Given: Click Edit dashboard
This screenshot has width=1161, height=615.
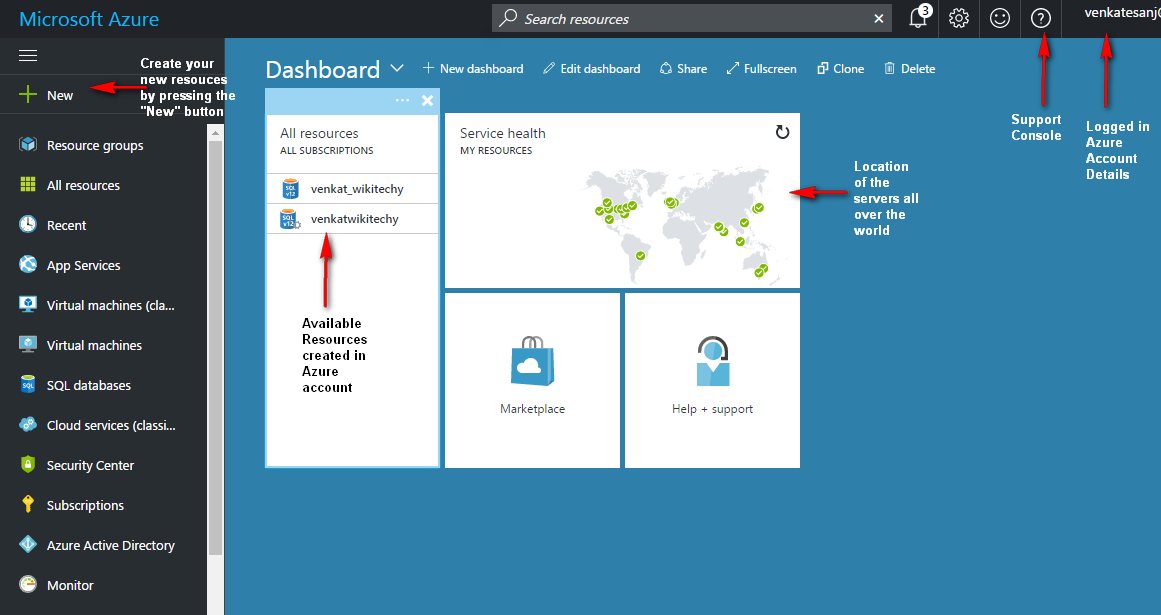Looking at the screenshot, I should (591, 69).
